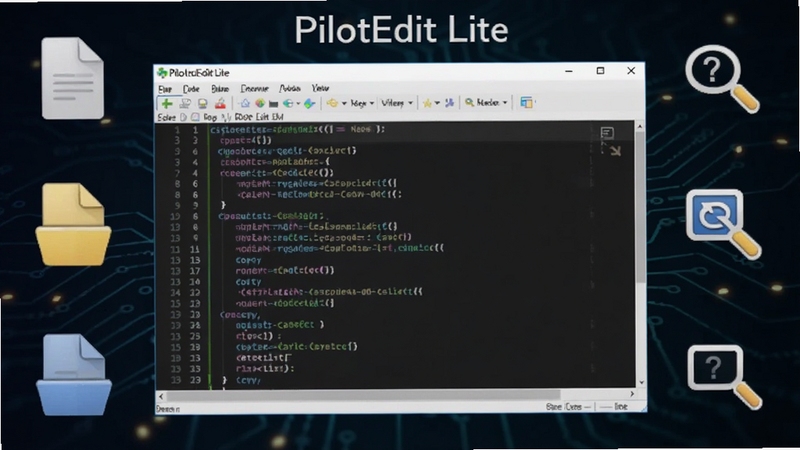
Task: Maximize the PilotEdit Lite window
Action: [x=600, y=71]
